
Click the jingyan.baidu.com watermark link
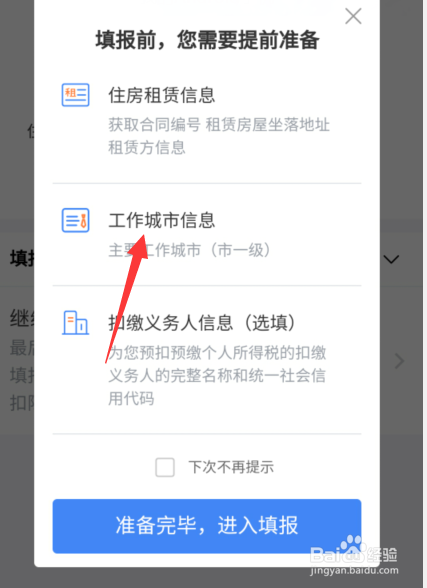354,571
